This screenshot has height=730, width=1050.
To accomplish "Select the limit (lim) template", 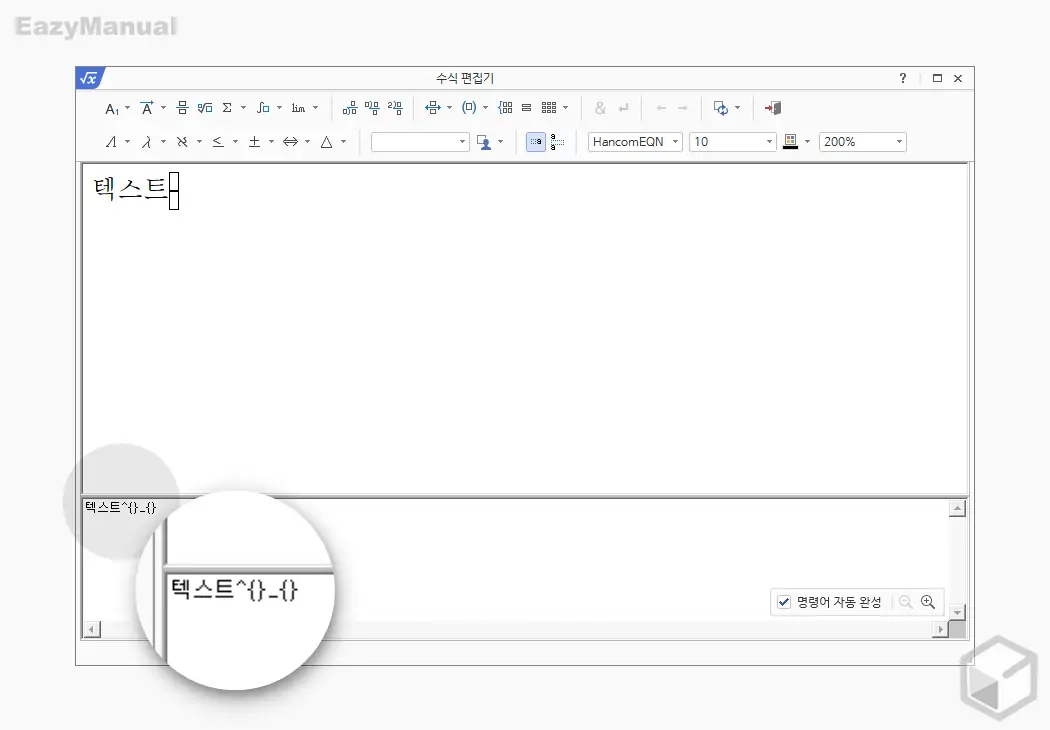I will tap(298, 108).
